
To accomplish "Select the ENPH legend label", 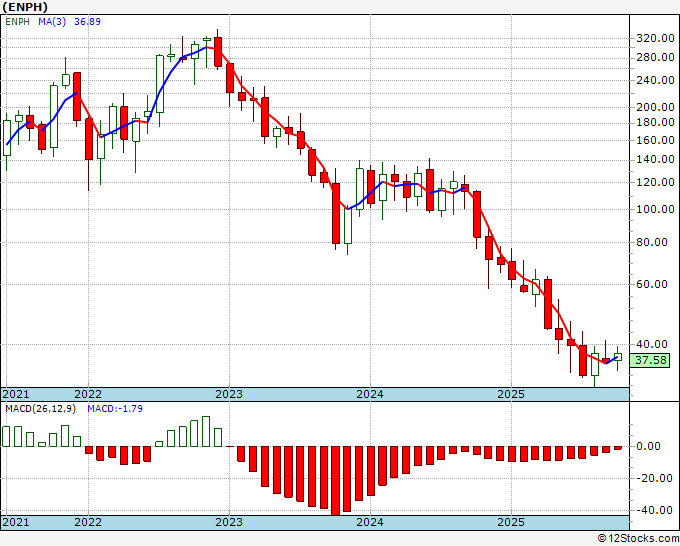I will pyautogui.click(x=17, y=21).
